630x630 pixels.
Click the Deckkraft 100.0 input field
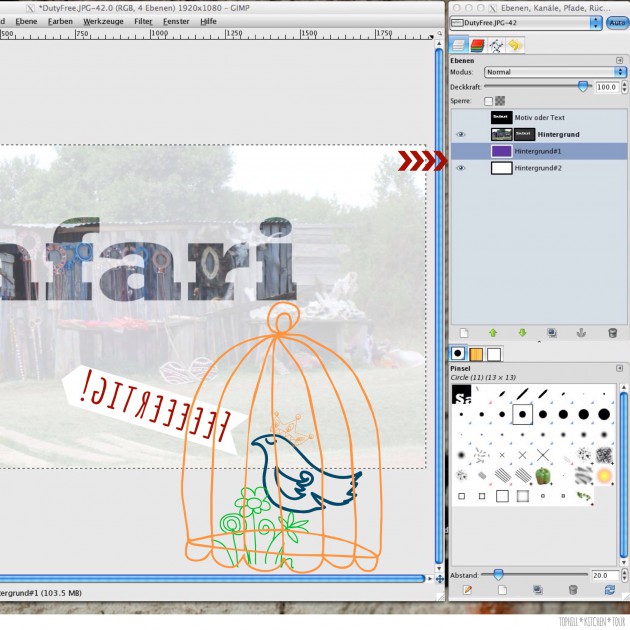point(607,87)
